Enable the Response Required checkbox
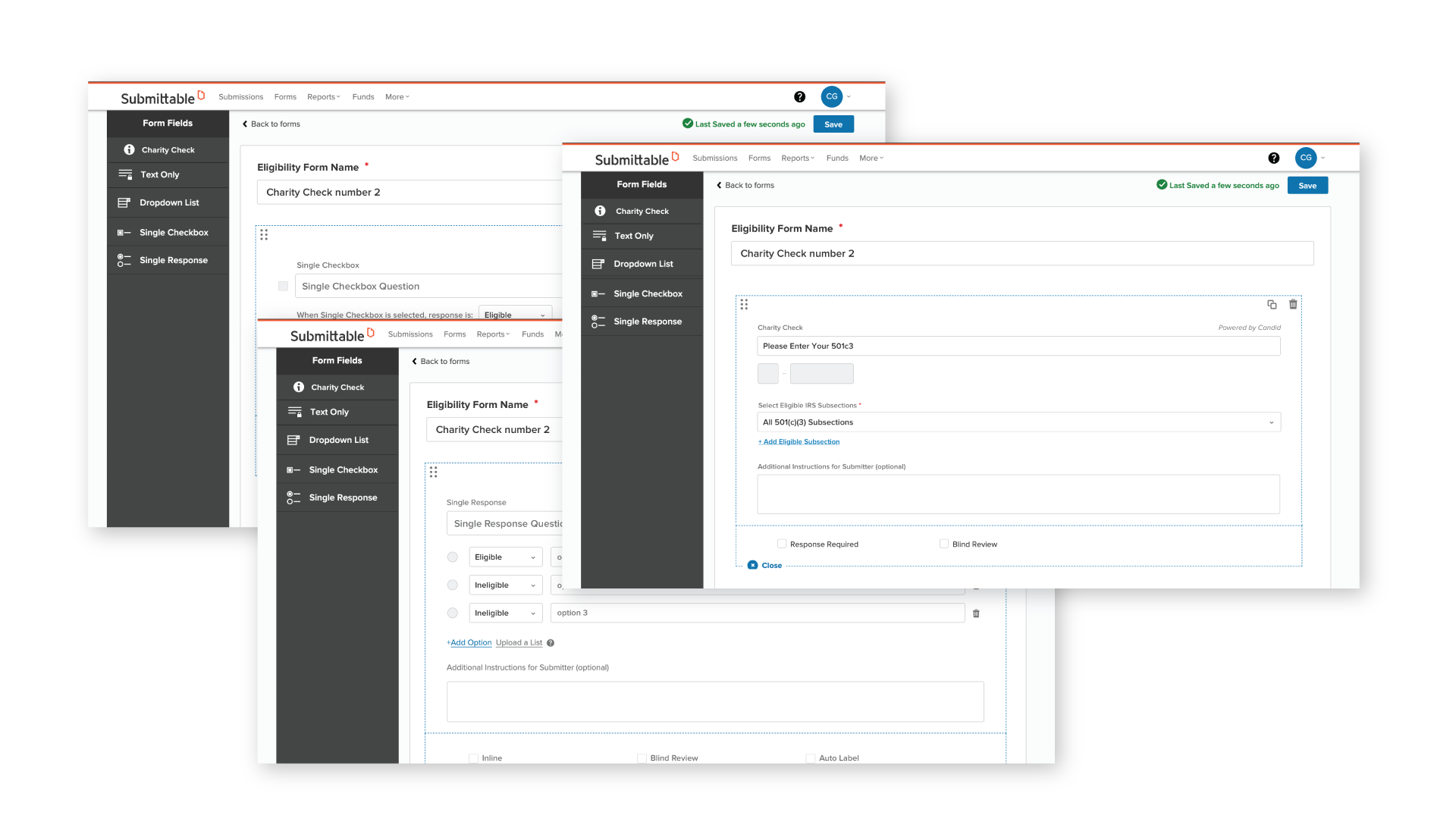The height and width of the screenshot is (819, 1456). coord(782,544)
